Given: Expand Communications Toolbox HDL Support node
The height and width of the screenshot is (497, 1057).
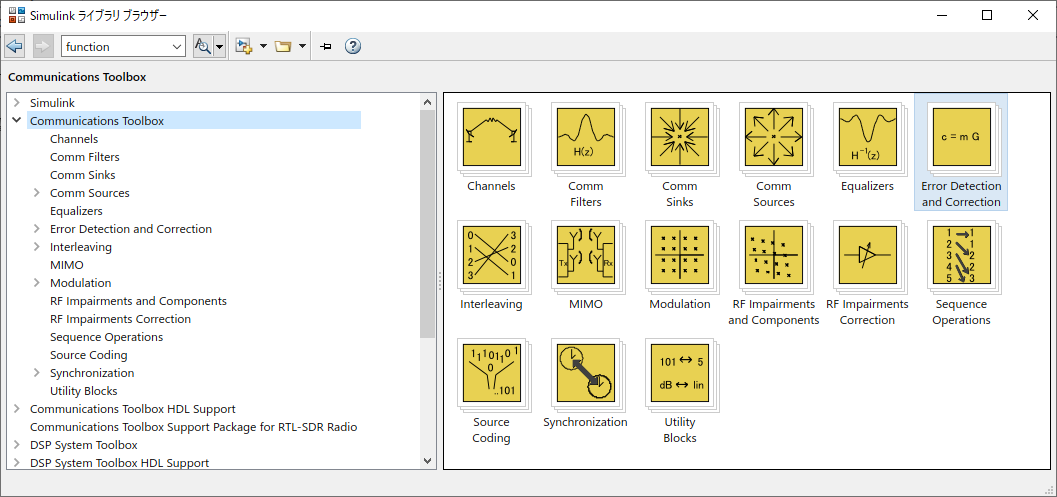Looking at the screenshot, I should [16, 409].
